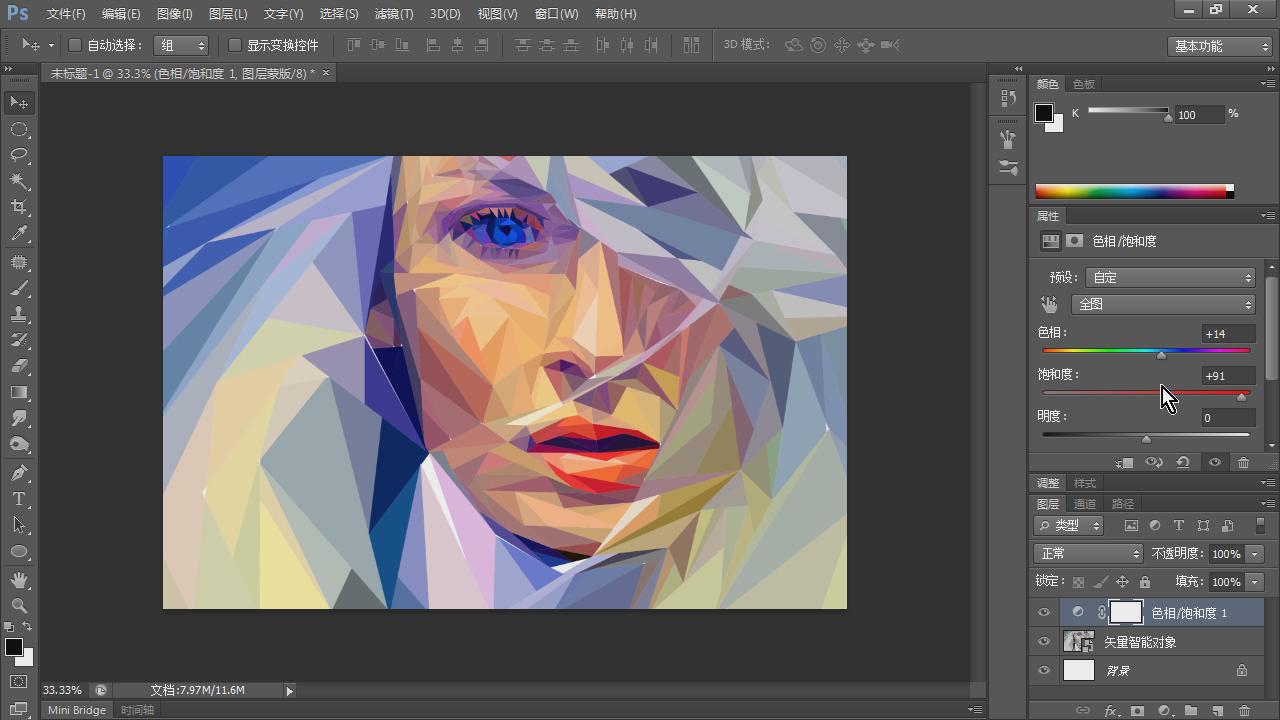Enable the 自动选择 checkbox

pos(75,45)
